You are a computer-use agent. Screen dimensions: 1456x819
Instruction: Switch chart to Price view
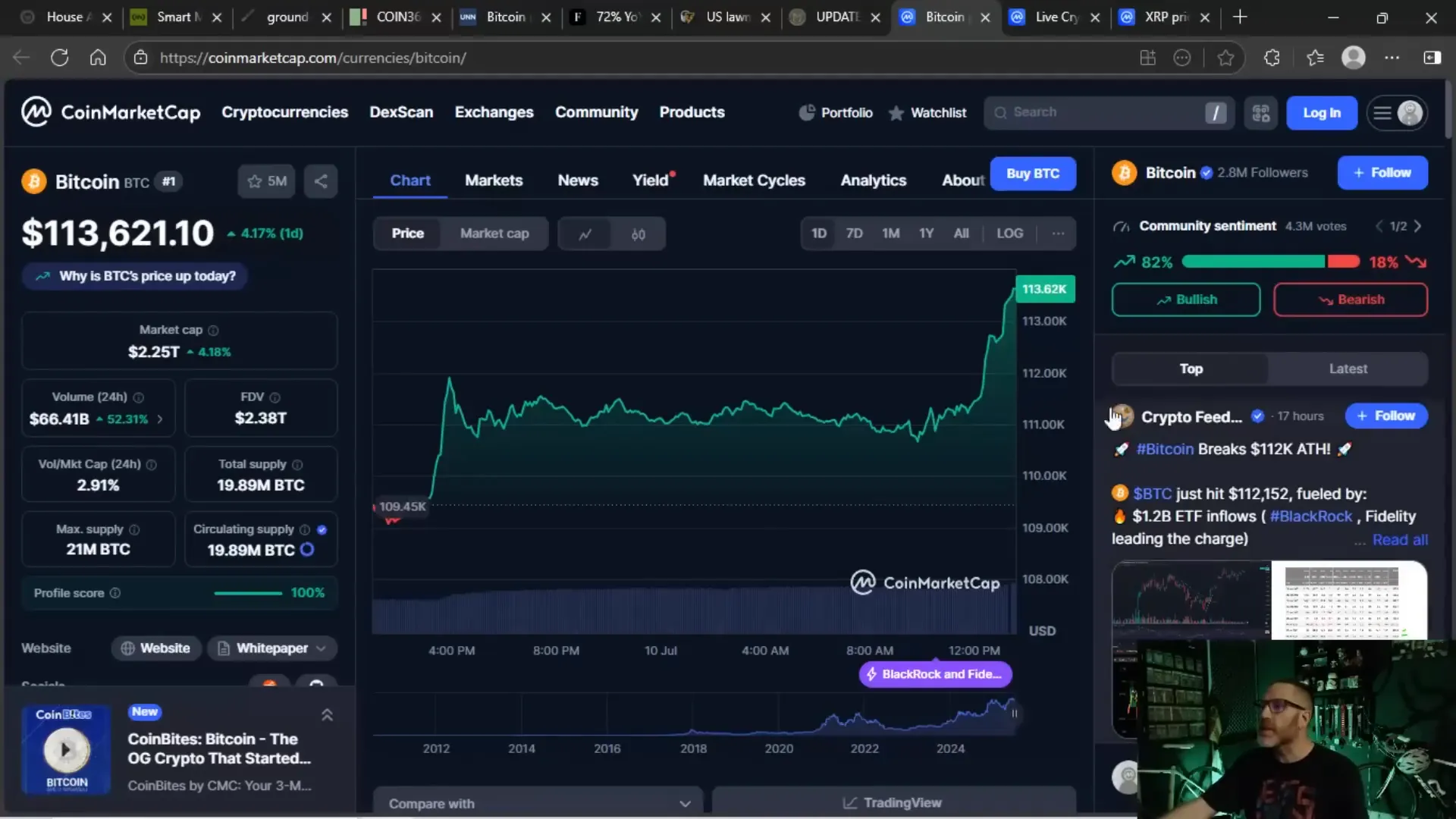point(407,234)
